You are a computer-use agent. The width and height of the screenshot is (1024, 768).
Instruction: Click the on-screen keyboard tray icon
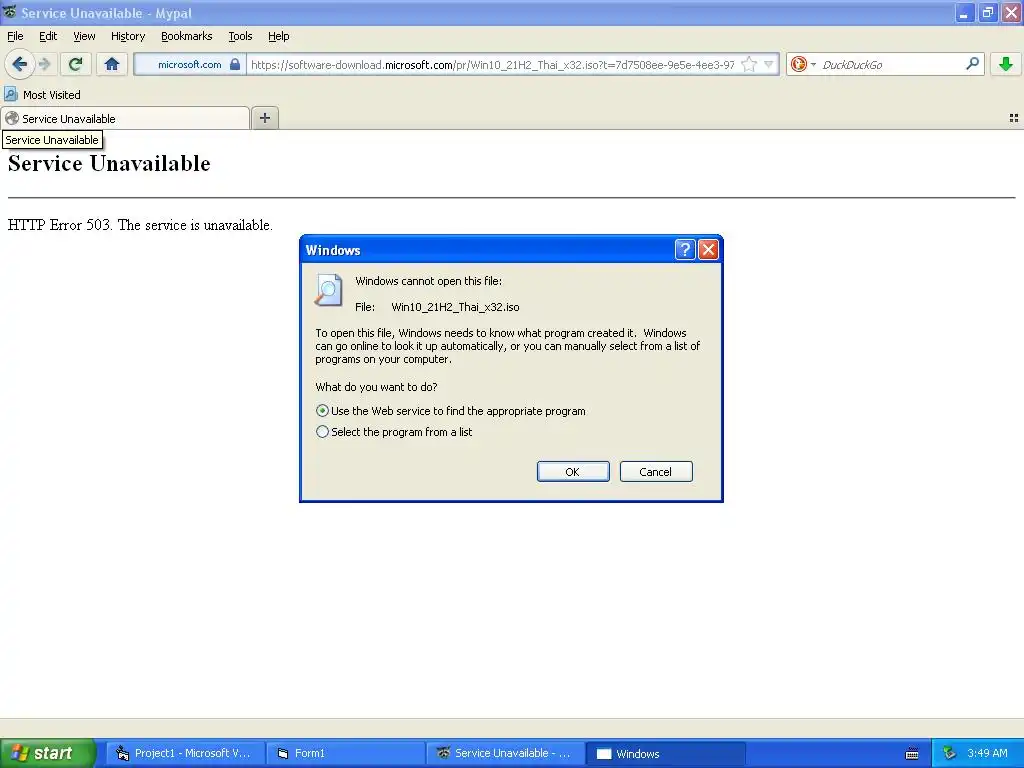(x=912, y=754)
